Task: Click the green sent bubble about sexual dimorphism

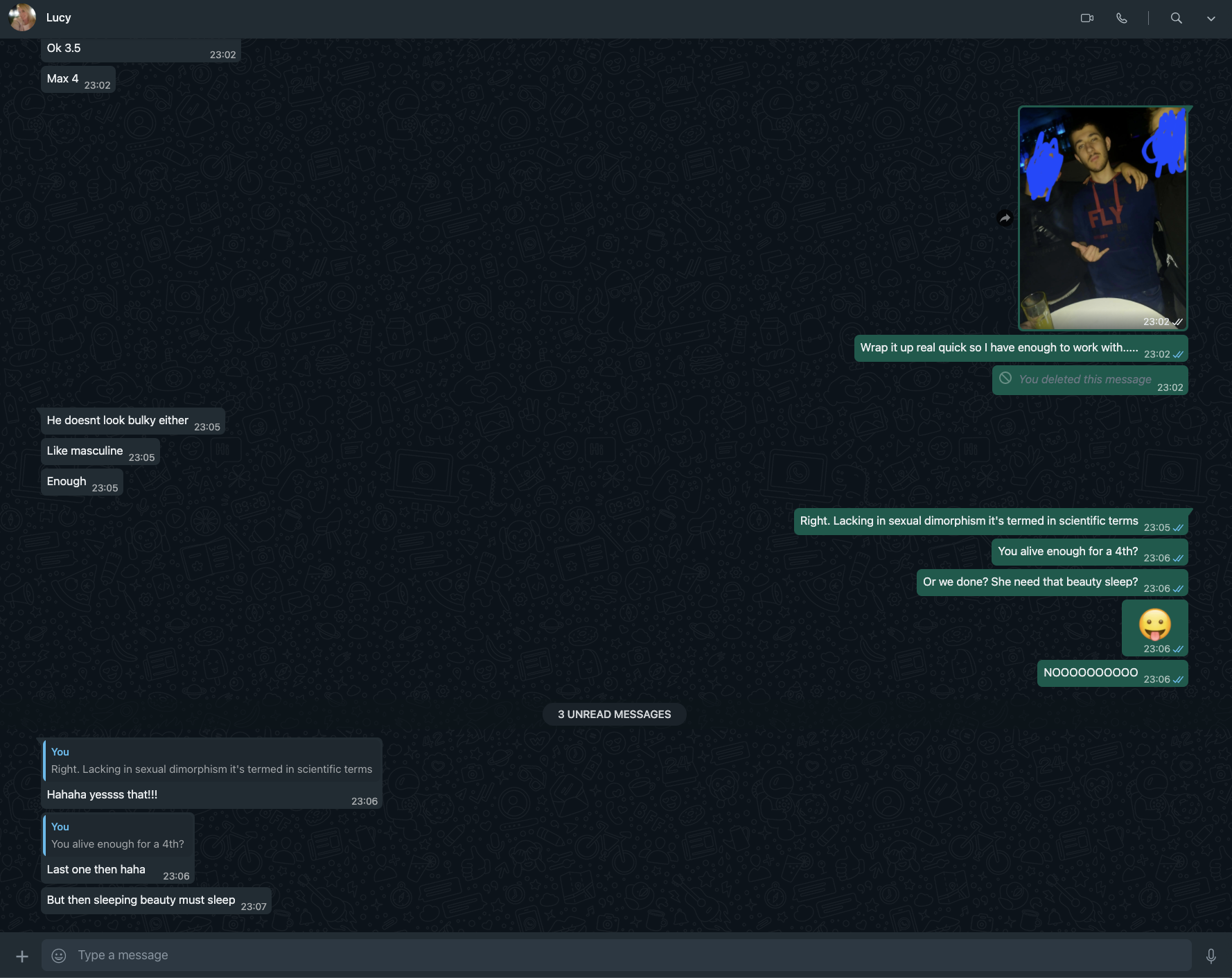Action: click(991, 521)
